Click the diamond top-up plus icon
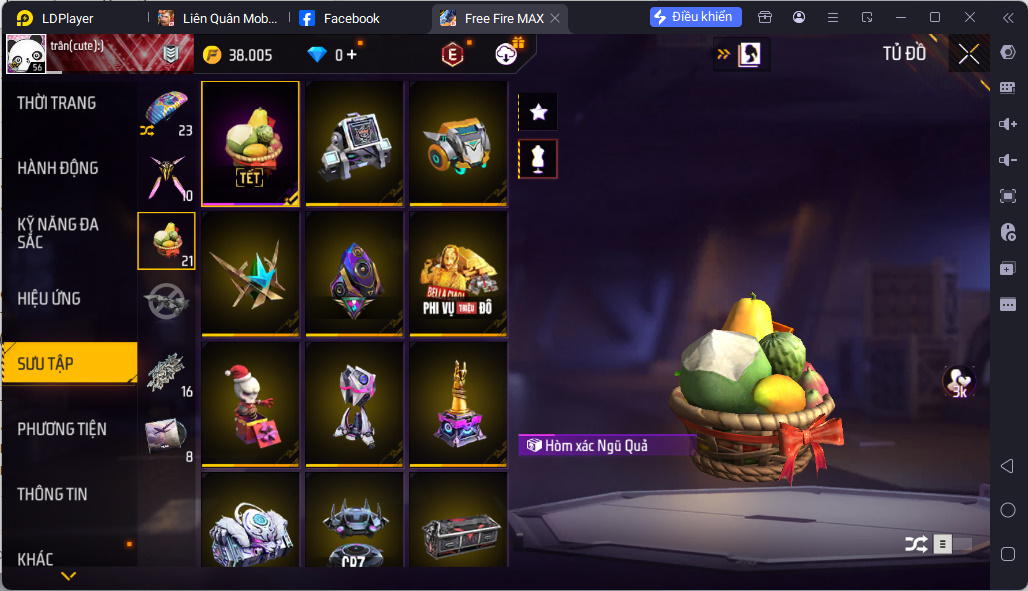Image resolution: width=1028 pixels, height=591 pixels. click(x=351, y=54)
